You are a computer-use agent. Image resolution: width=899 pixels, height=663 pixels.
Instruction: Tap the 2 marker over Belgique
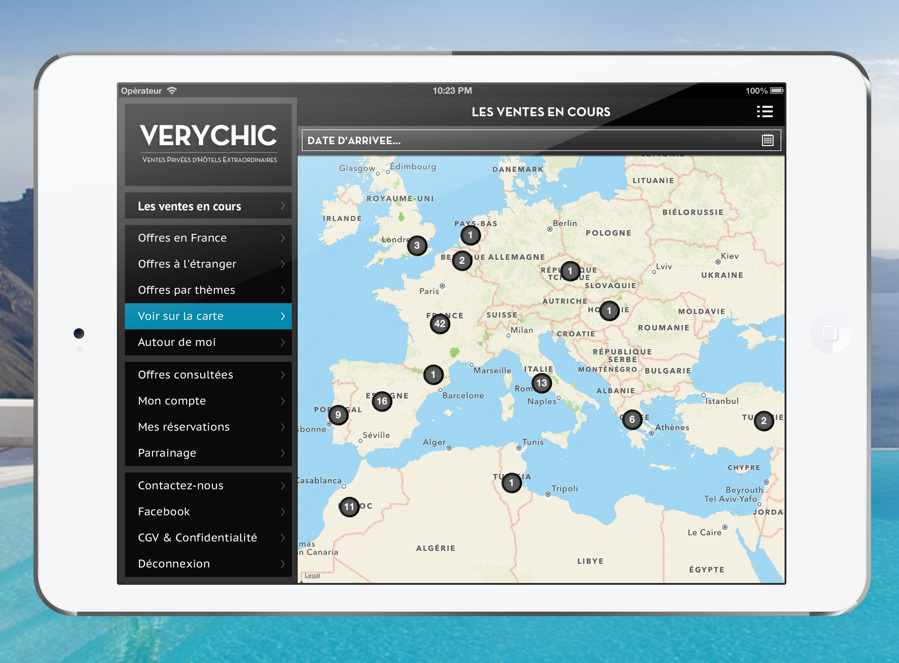click(x=462, y=260)
